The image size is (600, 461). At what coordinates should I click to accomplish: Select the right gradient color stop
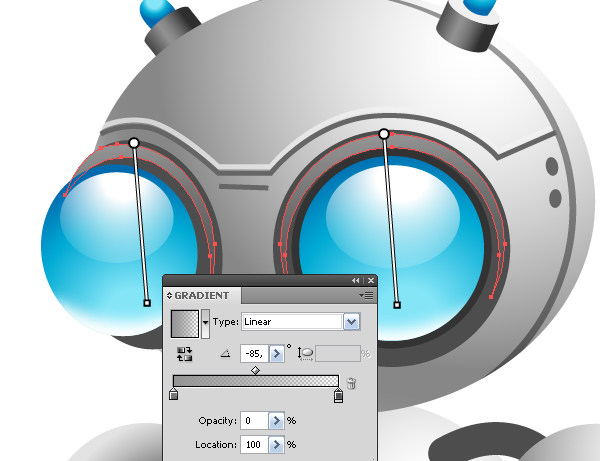click(338, 395)
